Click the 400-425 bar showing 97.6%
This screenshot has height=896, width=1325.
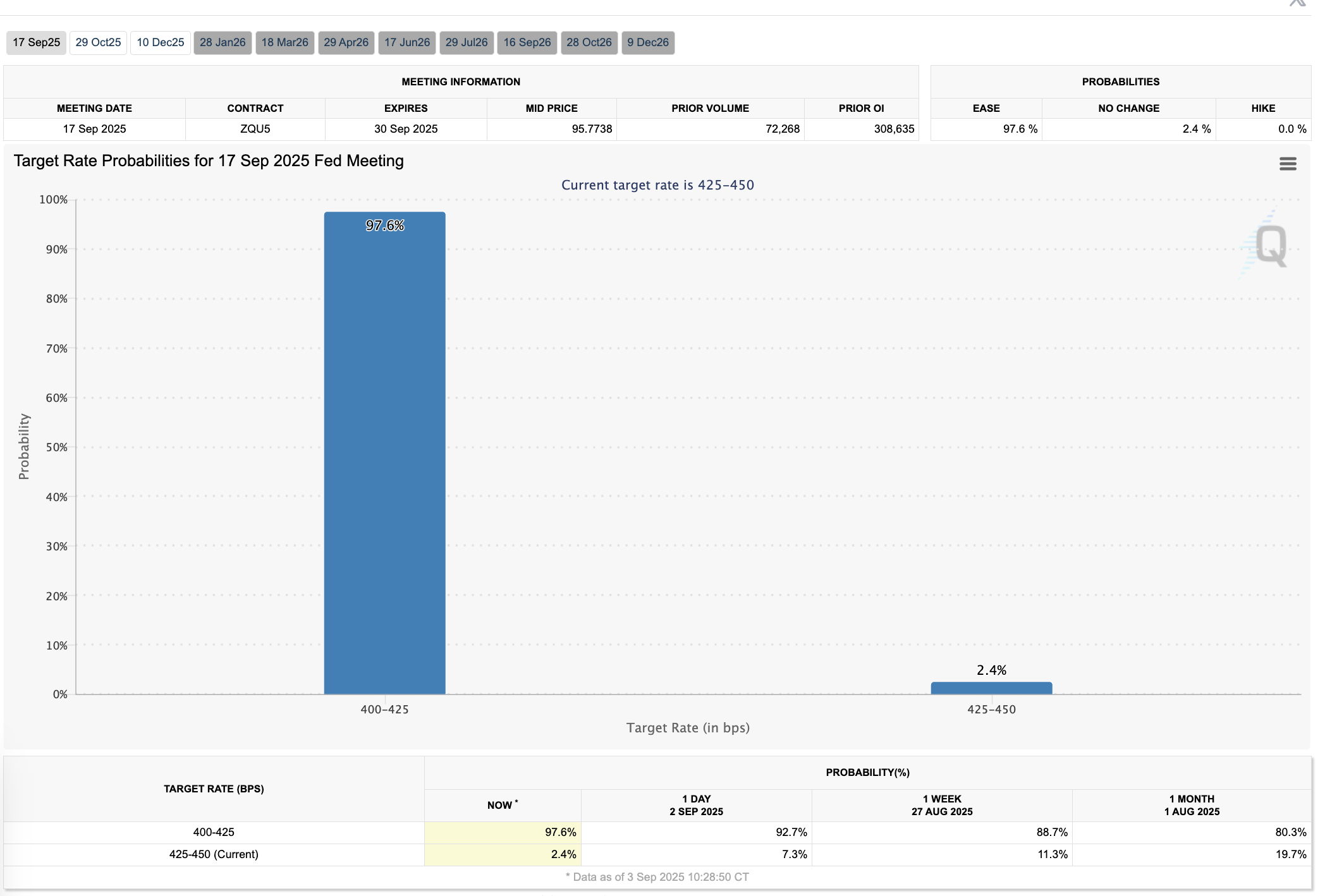point(384,452)
